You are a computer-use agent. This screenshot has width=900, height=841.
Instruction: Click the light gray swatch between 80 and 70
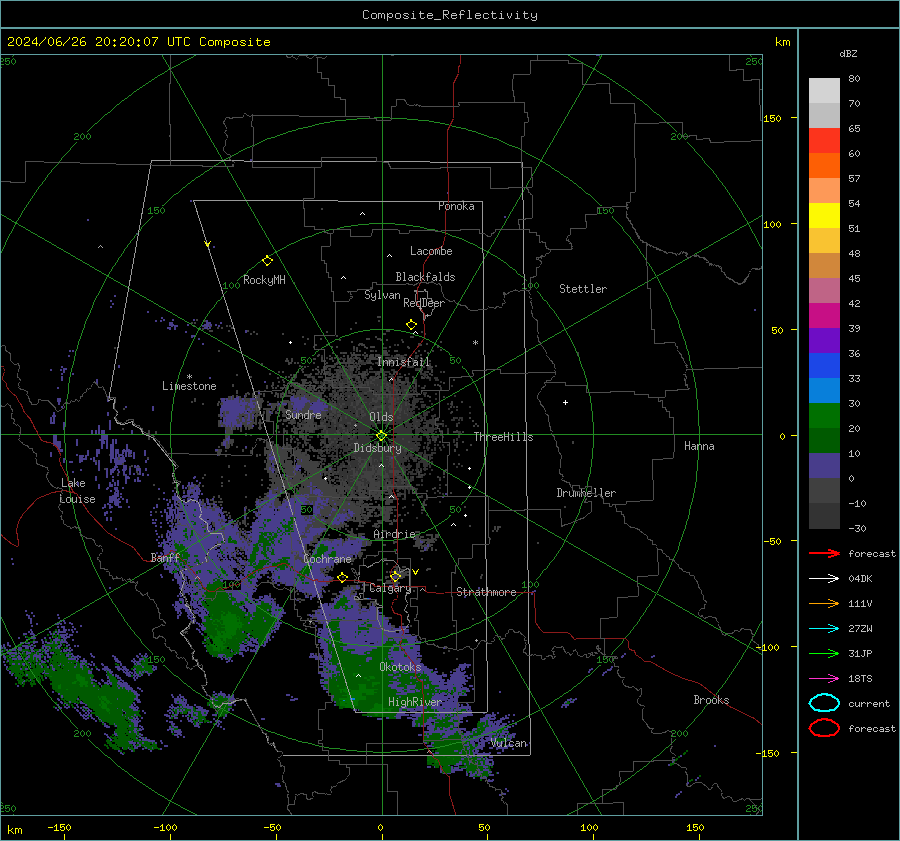click(824, 91)
